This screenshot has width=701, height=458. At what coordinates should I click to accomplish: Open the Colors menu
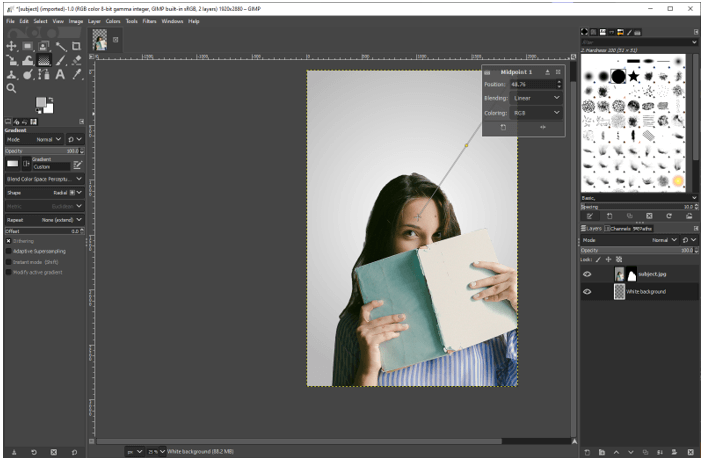pos(113,21)
